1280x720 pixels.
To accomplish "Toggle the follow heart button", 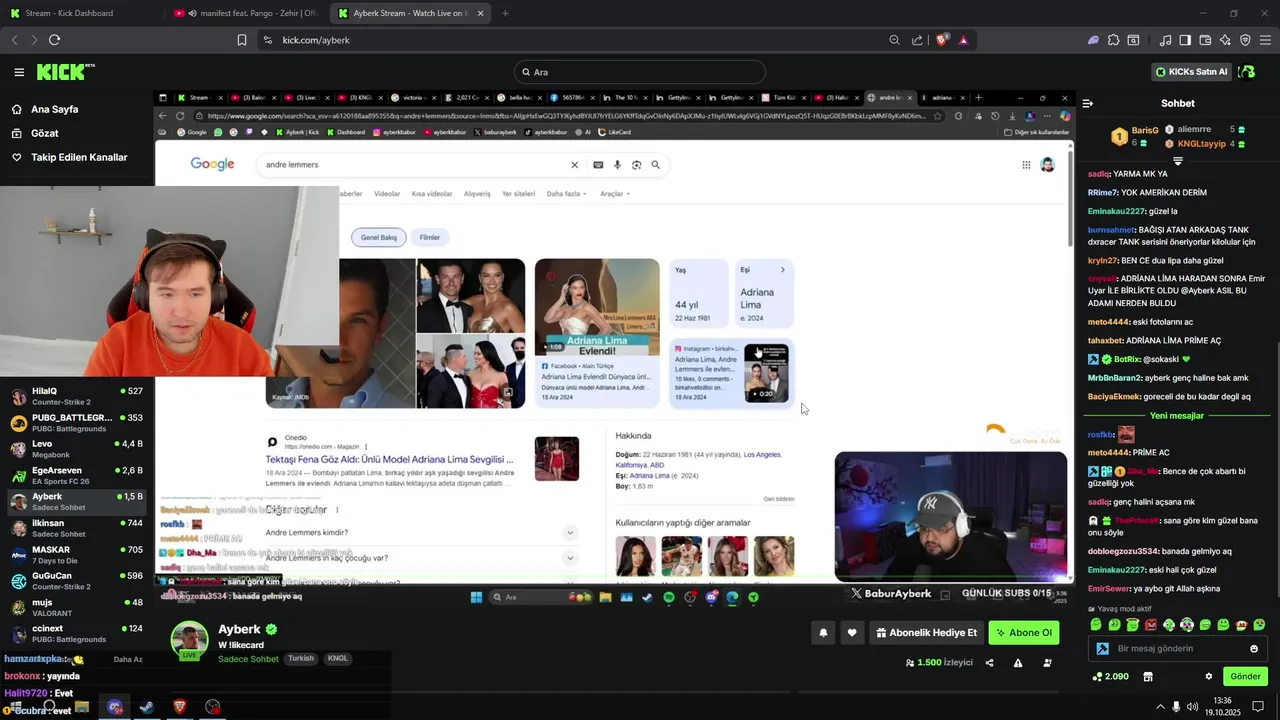I will 852,633.
